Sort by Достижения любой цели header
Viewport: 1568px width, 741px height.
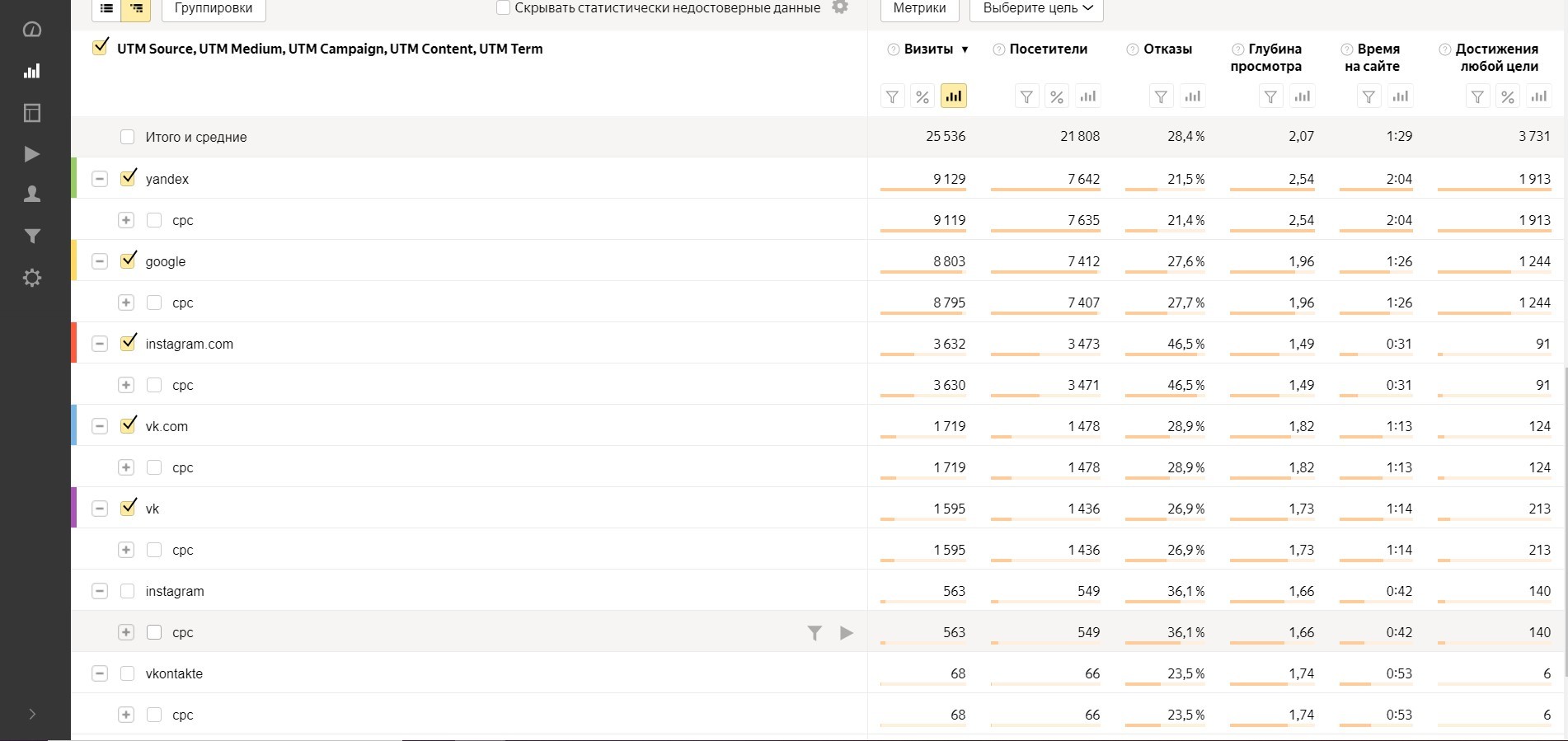(1497, 58)
